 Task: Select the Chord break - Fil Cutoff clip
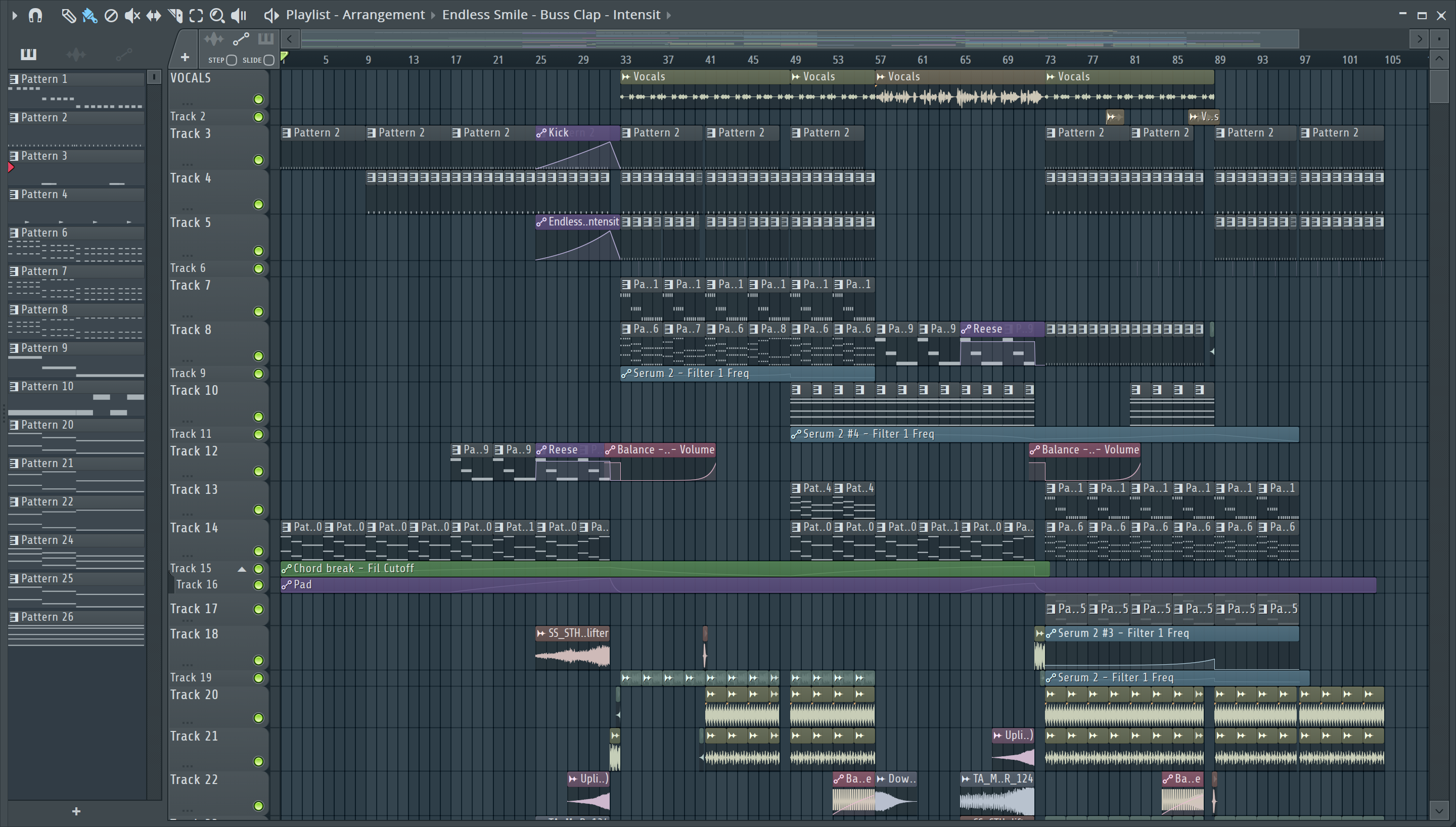tap(665, 569)
